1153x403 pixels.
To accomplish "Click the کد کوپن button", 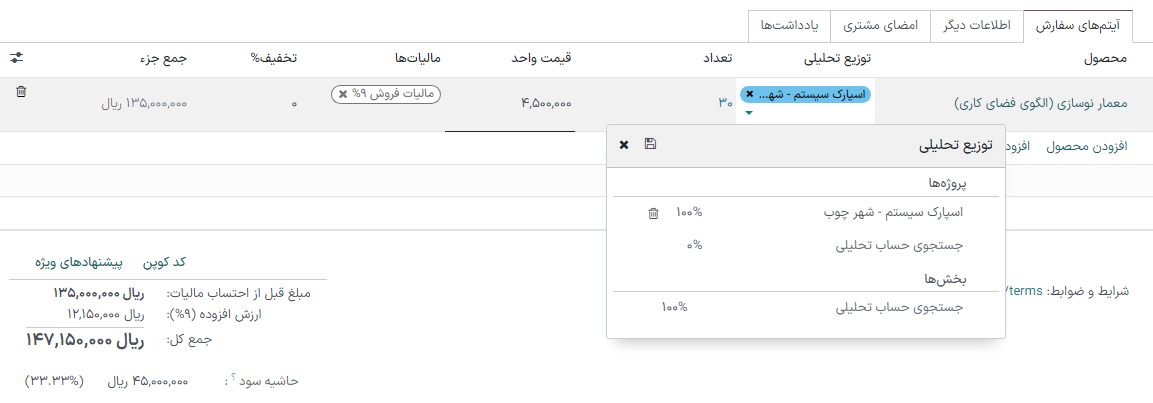I will coord(165,262).
